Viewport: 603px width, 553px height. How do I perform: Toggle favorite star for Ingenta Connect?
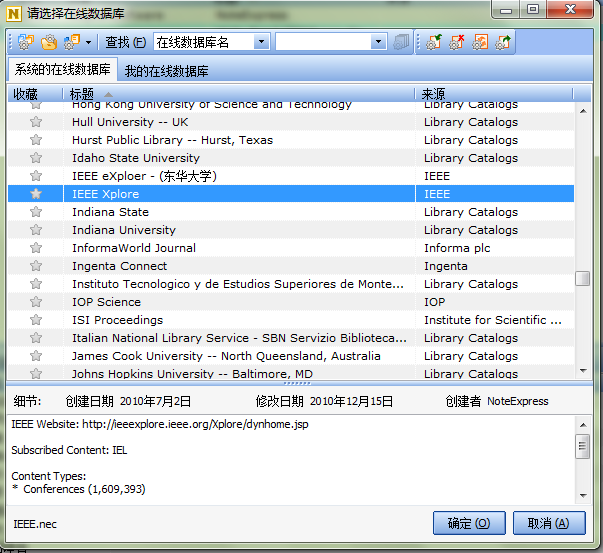coord(36,266)
